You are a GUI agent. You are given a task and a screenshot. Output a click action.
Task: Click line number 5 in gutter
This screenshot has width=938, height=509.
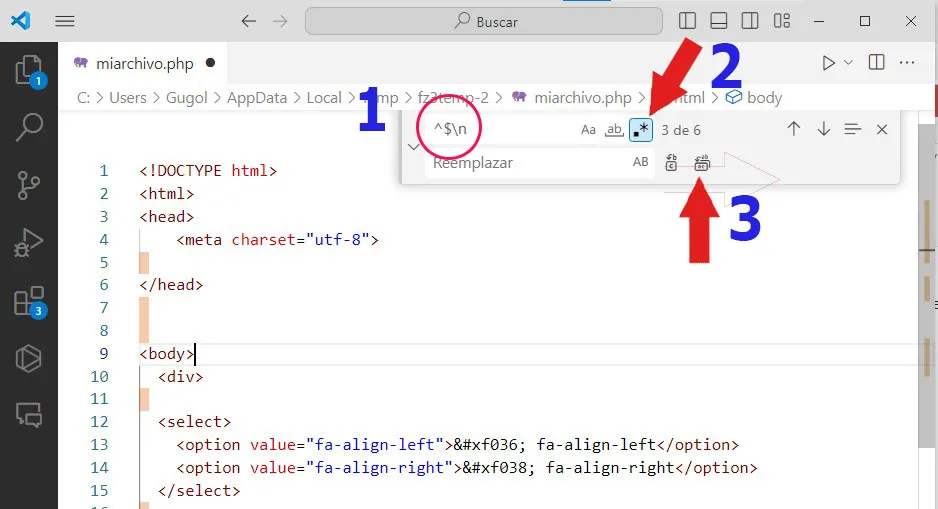(x=103, y=263)
